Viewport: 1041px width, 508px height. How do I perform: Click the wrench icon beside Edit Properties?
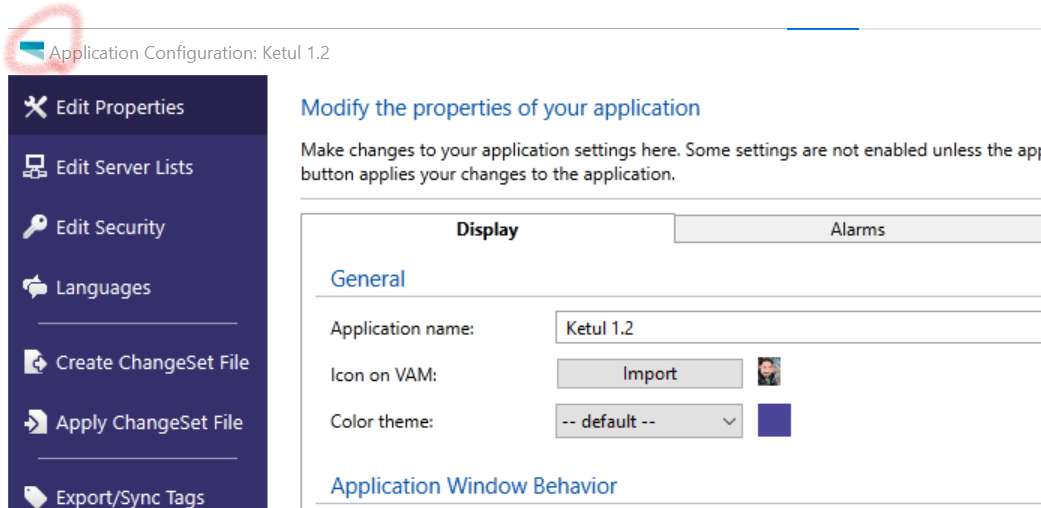pos(35,107)
